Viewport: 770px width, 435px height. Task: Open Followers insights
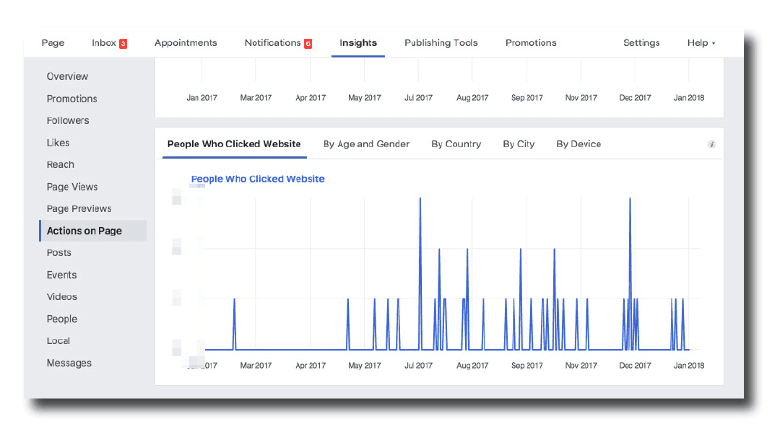point(68,121)
